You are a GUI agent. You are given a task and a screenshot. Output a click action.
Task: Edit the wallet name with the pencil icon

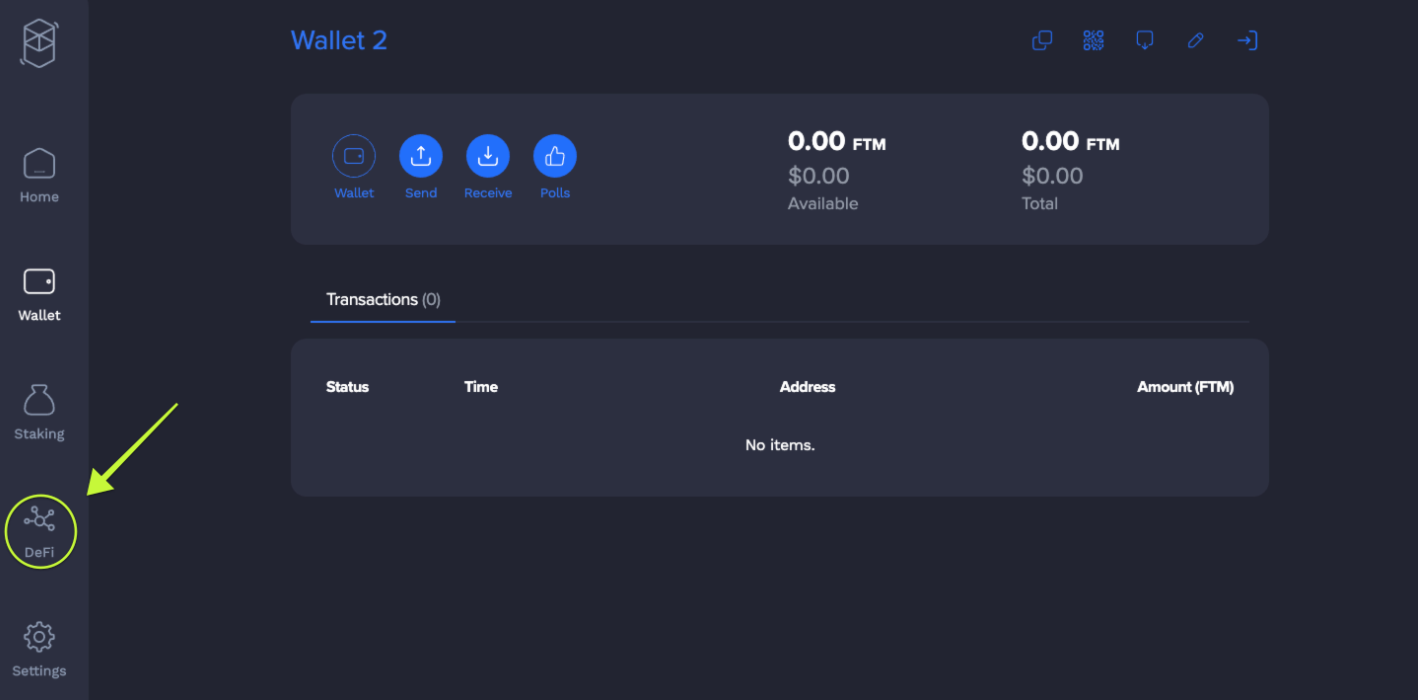[1195, 41]
